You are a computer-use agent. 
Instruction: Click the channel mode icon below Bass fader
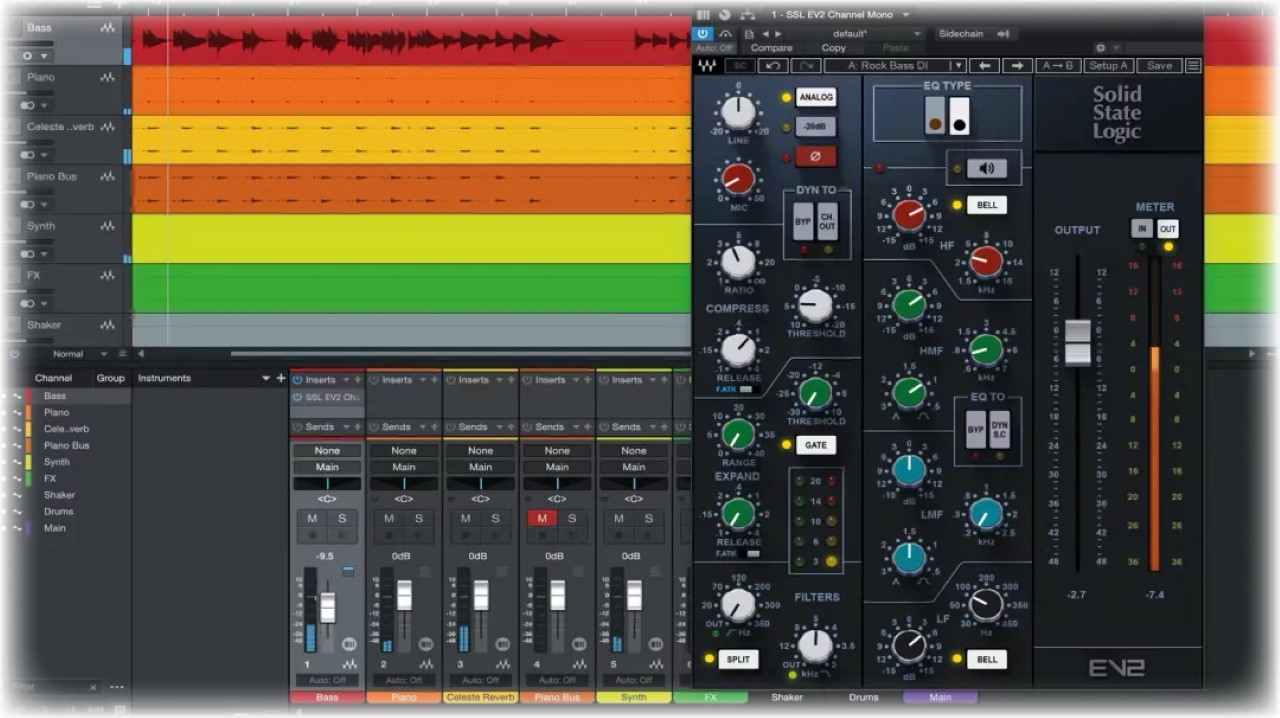coord(349,644)
